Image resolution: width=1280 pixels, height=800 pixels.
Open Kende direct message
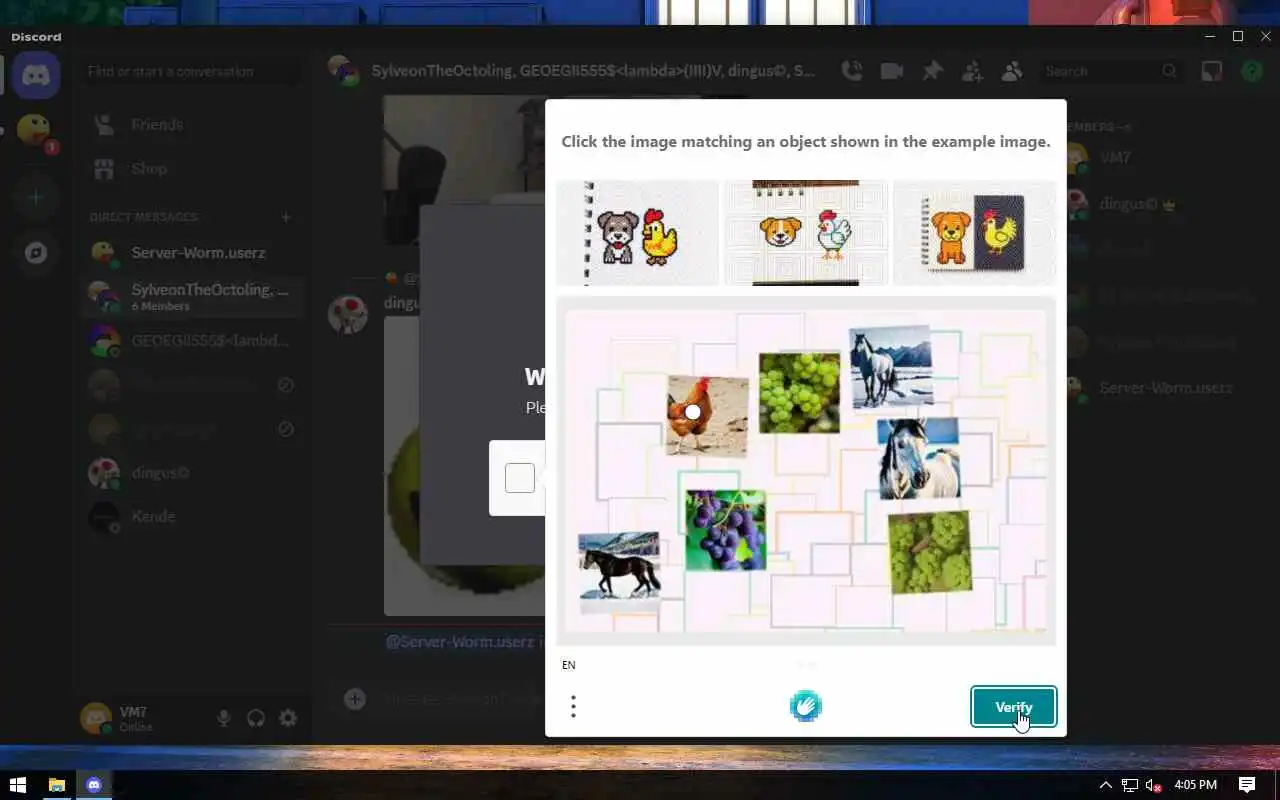(x=191, y=517)
